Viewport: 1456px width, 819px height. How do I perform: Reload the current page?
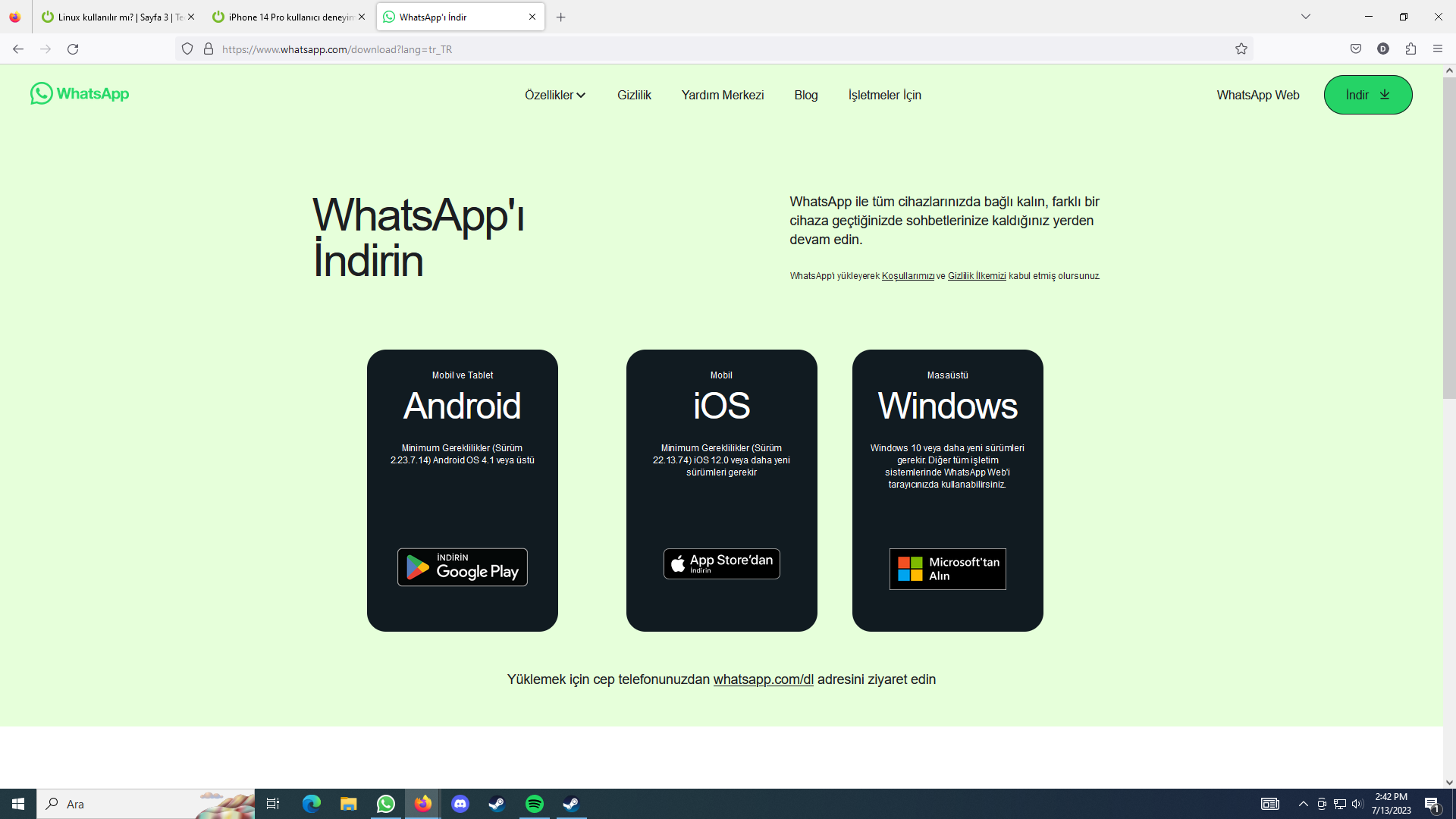point(73,49)
